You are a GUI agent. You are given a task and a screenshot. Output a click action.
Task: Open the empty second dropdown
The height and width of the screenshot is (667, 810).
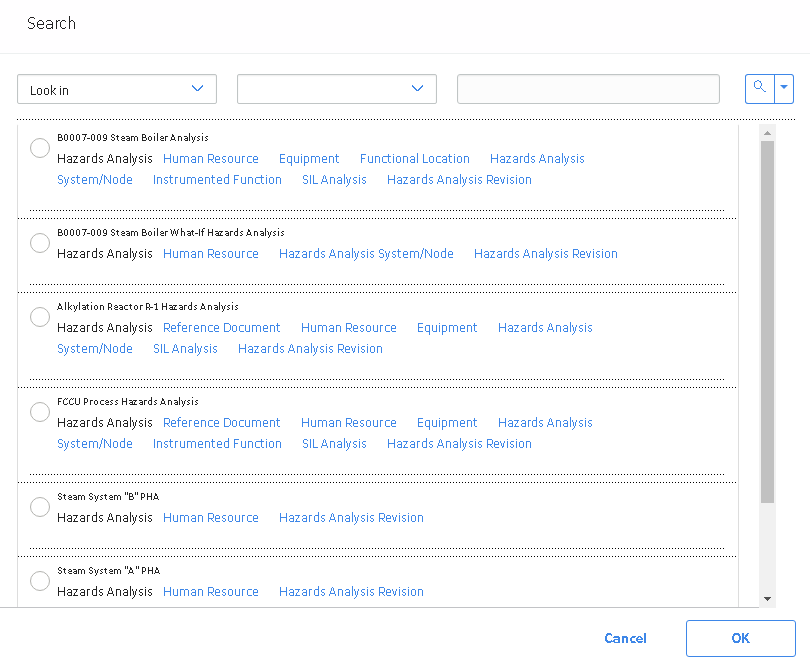pos(337,89)
